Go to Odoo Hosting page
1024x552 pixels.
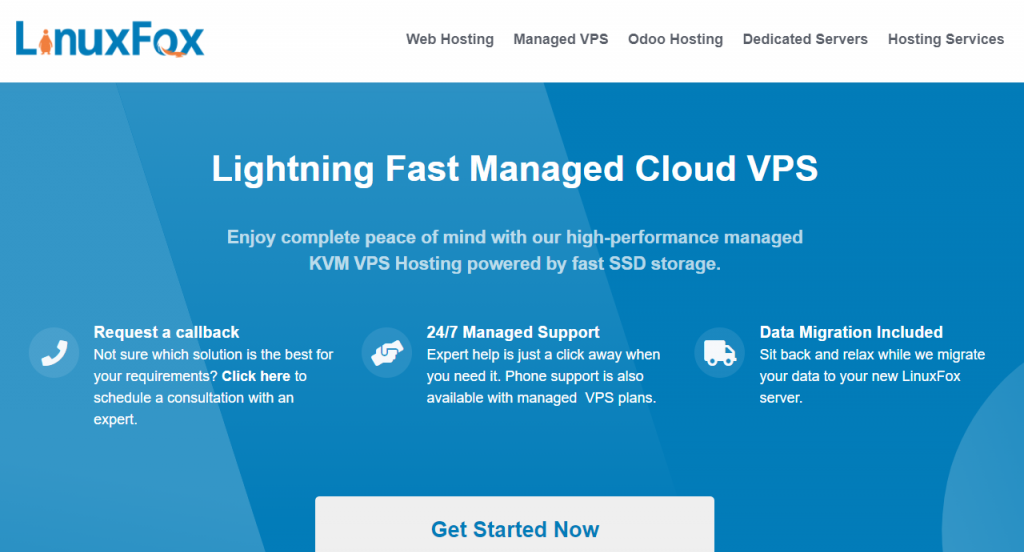point(675,39)
